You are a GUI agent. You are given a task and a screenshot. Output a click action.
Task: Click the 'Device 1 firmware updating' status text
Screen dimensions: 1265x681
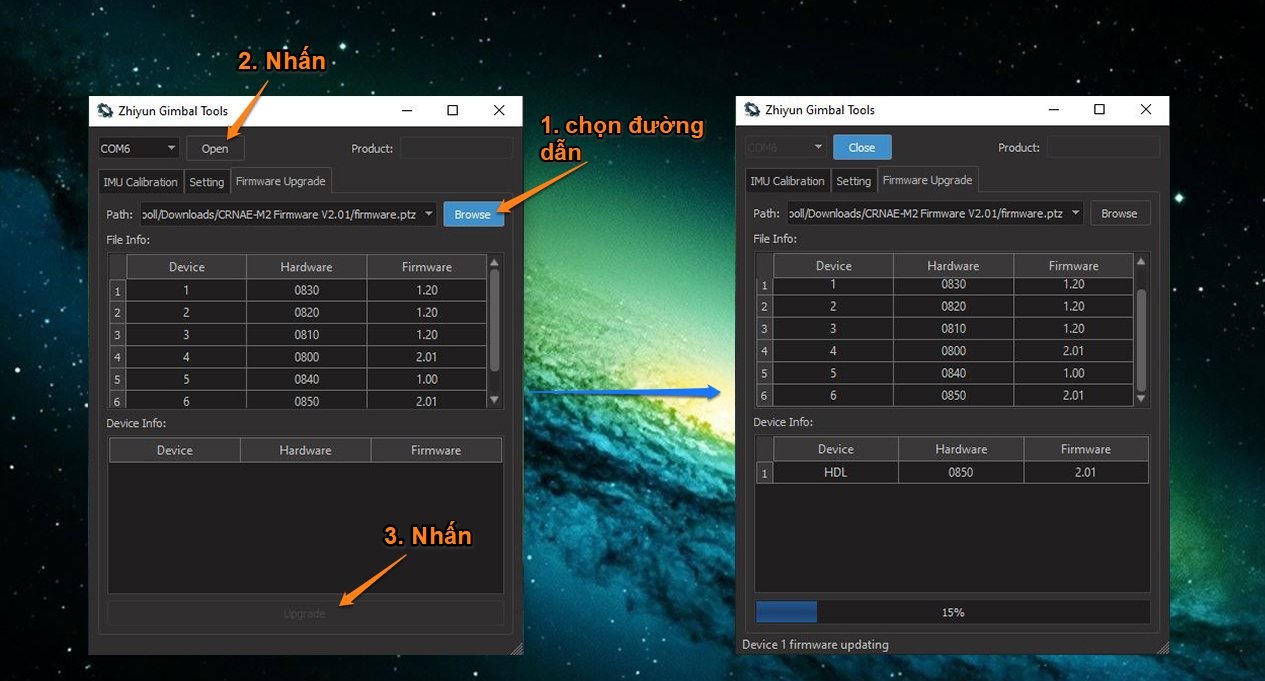[815, 645]
